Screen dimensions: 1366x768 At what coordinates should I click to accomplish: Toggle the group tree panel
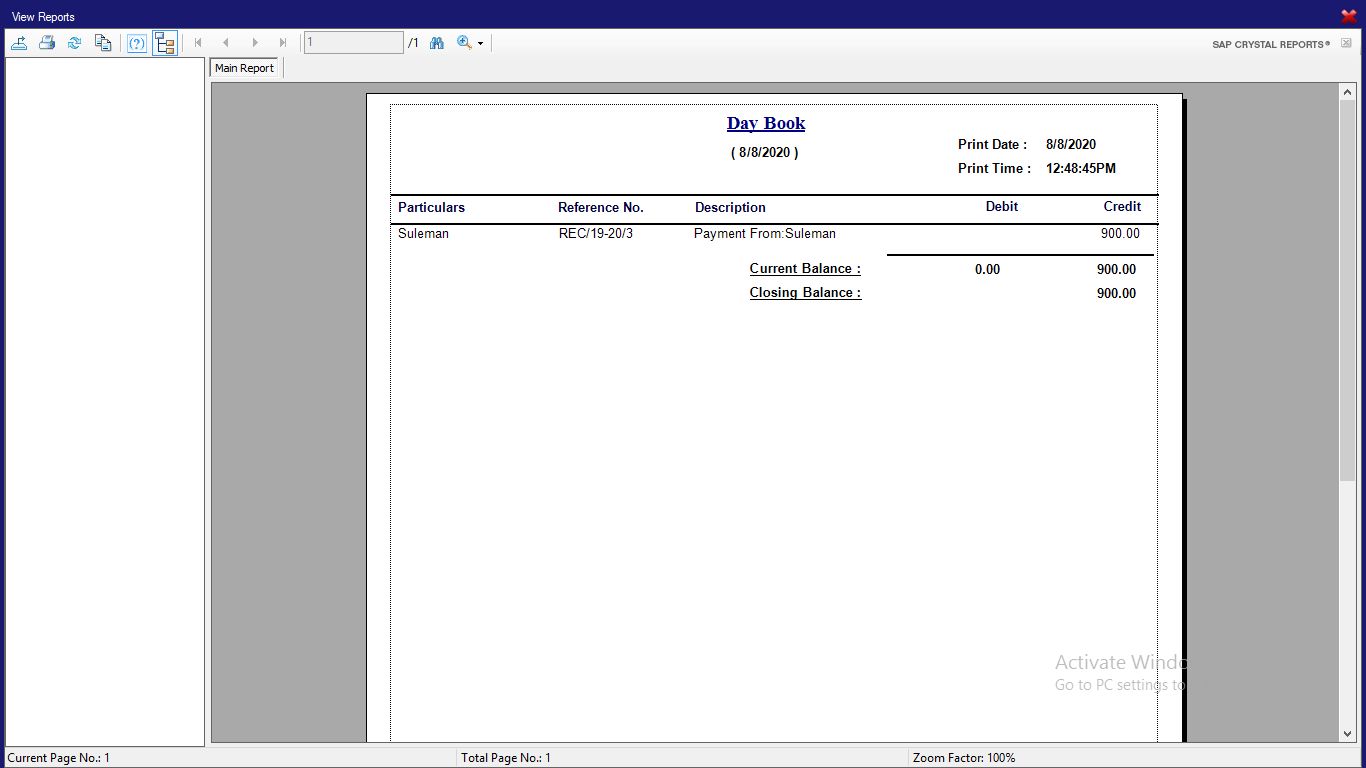click(165, 43)
